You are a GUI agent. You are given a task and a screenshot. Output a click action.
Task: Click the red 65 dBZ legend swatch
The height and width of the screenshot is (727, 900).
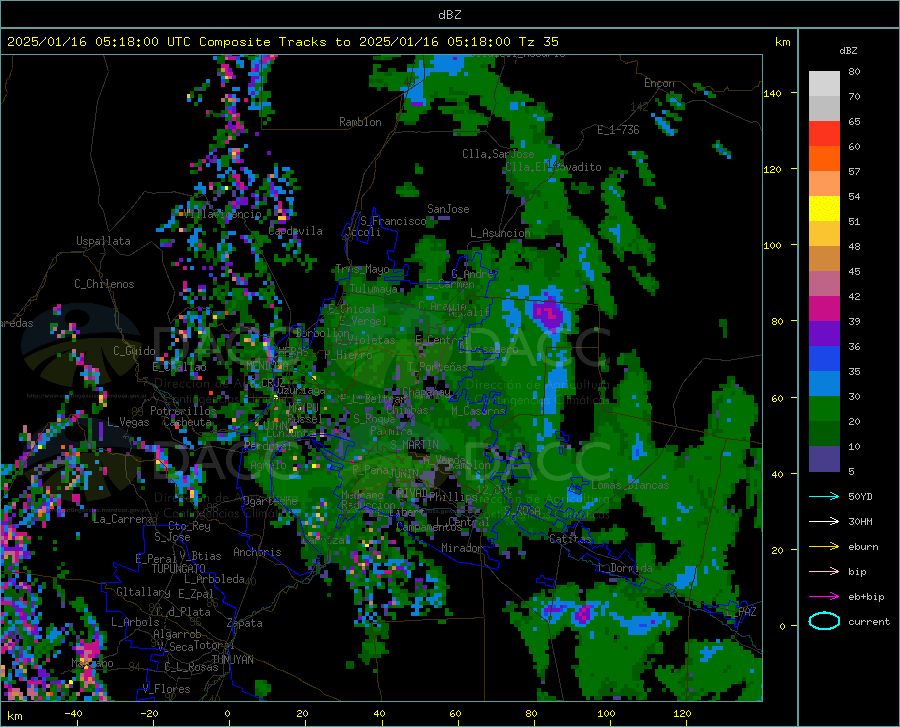tap(824, 134)
